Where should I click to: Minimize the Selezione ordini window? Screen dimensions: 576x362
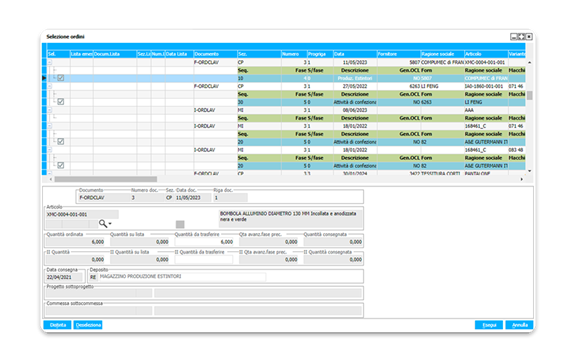514,37
